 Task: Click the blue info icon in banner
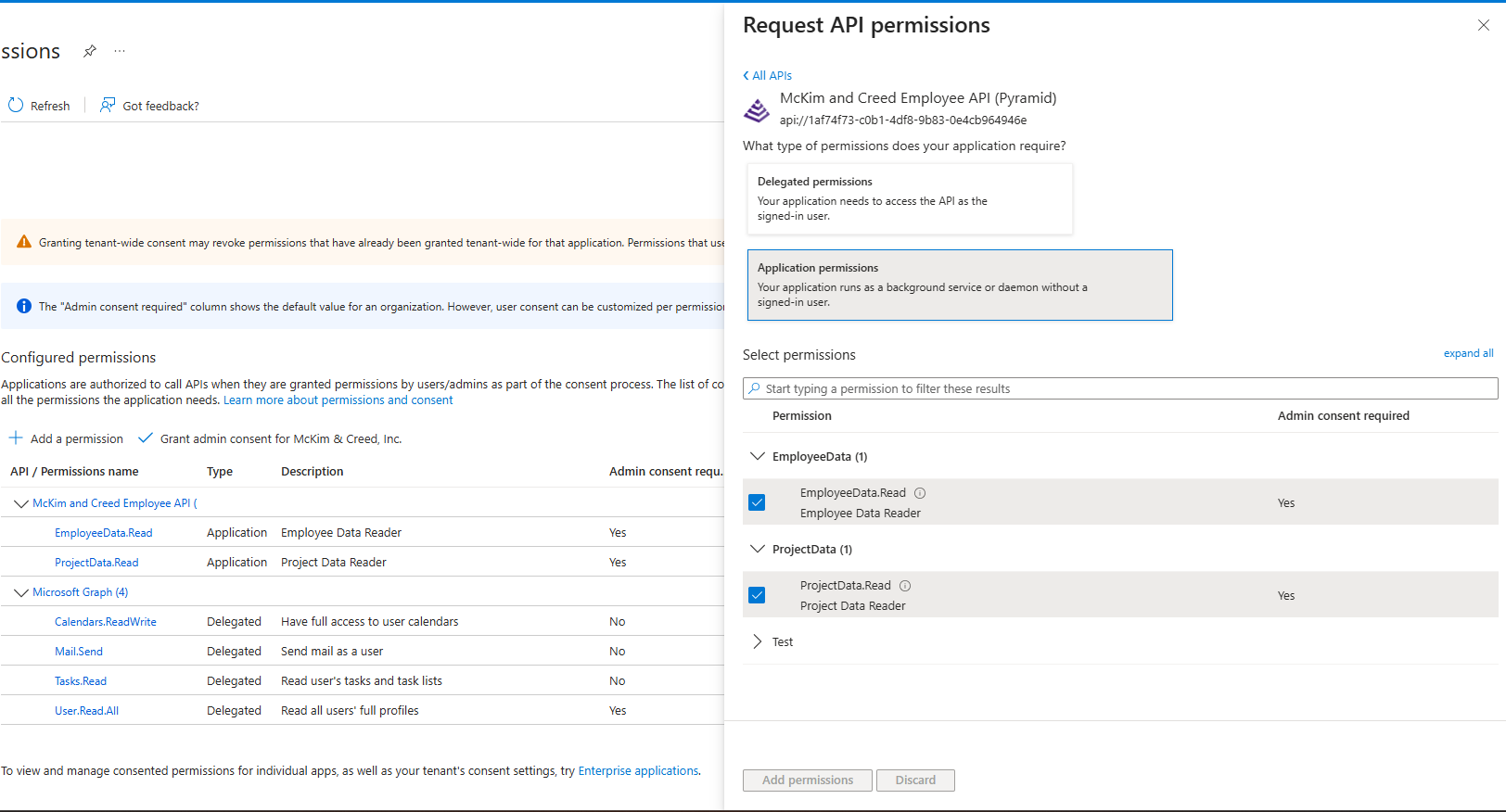click(24, 306)
